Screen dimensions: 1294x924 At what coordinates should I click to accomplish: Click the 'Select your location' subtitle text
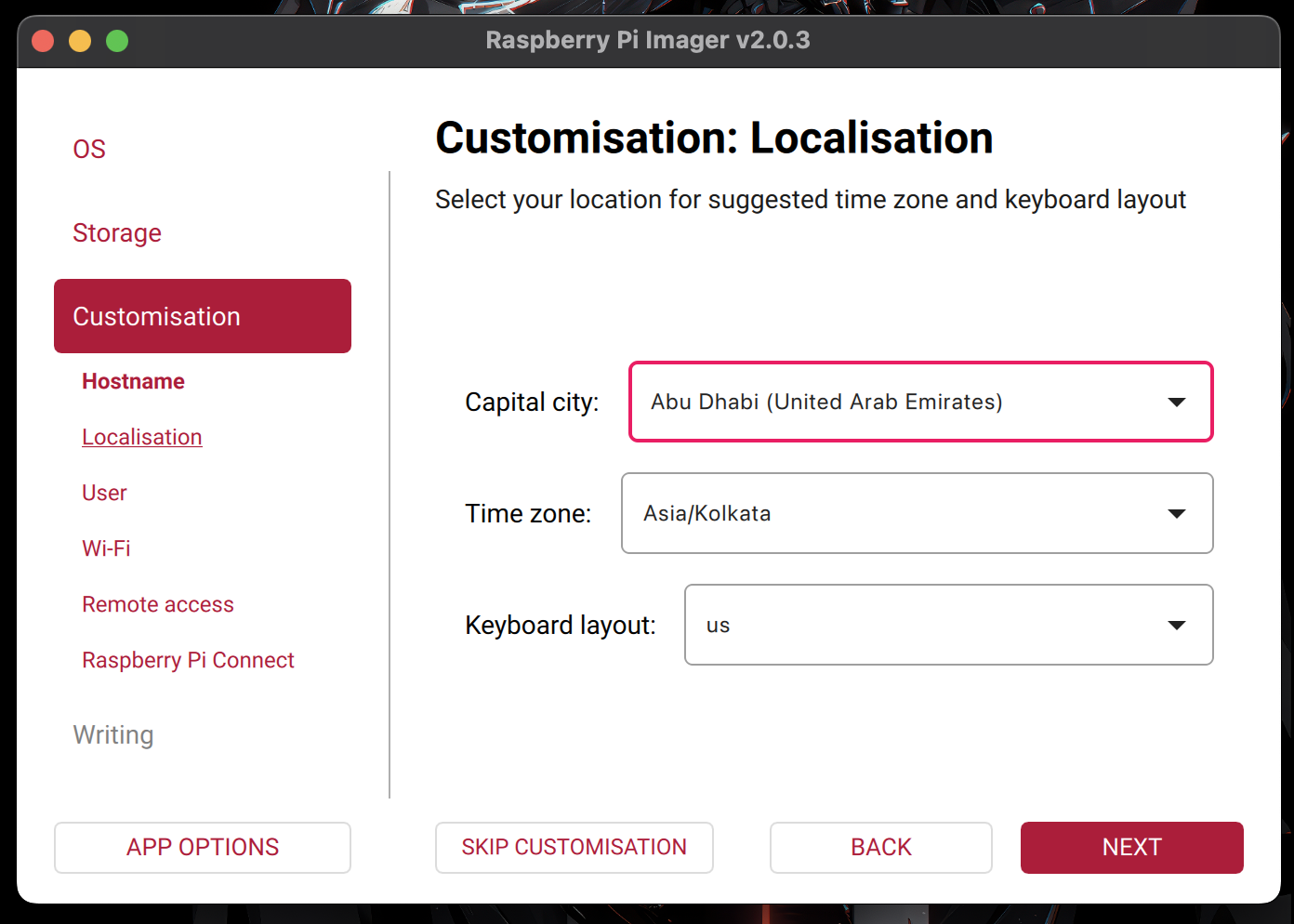coord(811,200)
